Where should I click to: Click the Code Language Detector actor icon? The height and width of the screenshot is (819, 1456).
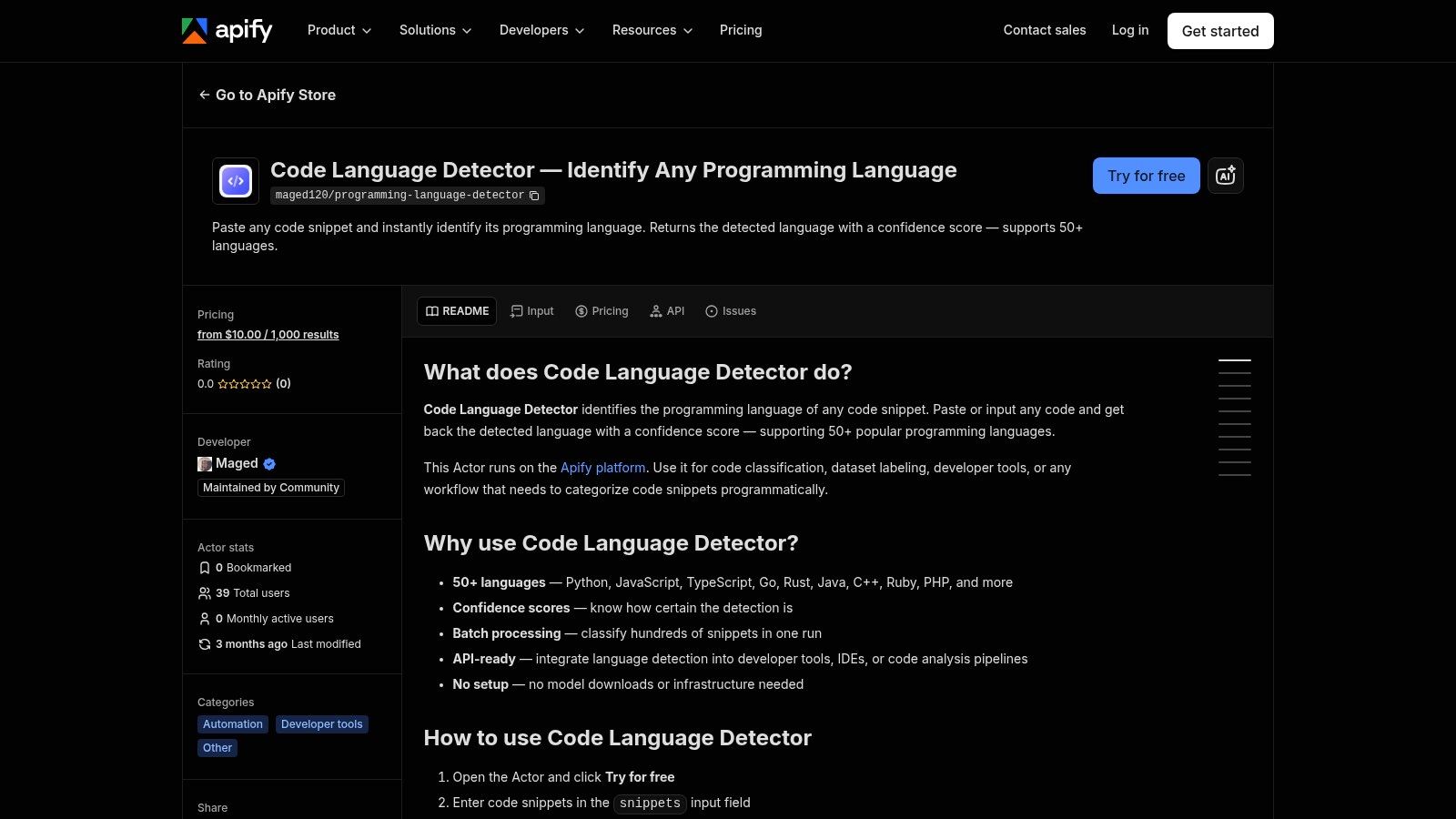point(236,181)
